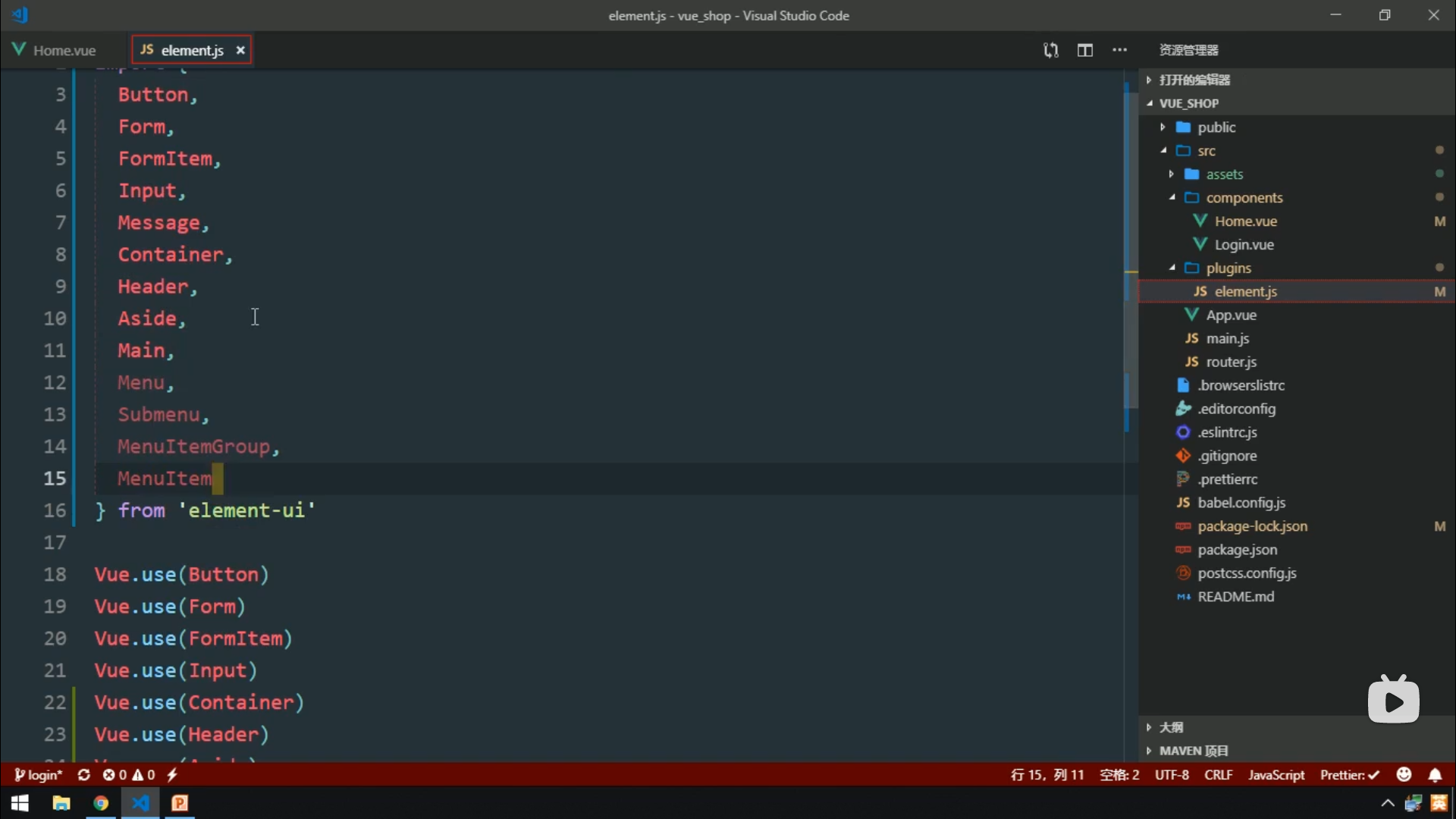Open Chrome from the taskbar

(x=101, y=803)
